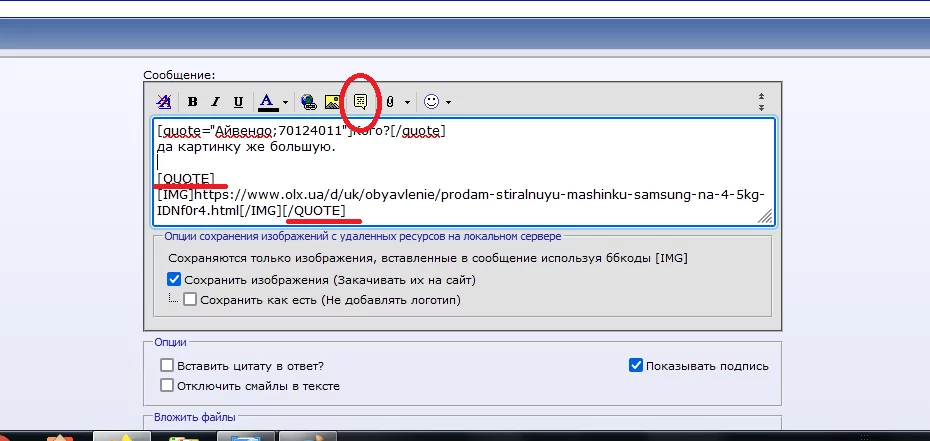Open the font color dropdown arrow
Screen dimensions: 930x441
285,103
